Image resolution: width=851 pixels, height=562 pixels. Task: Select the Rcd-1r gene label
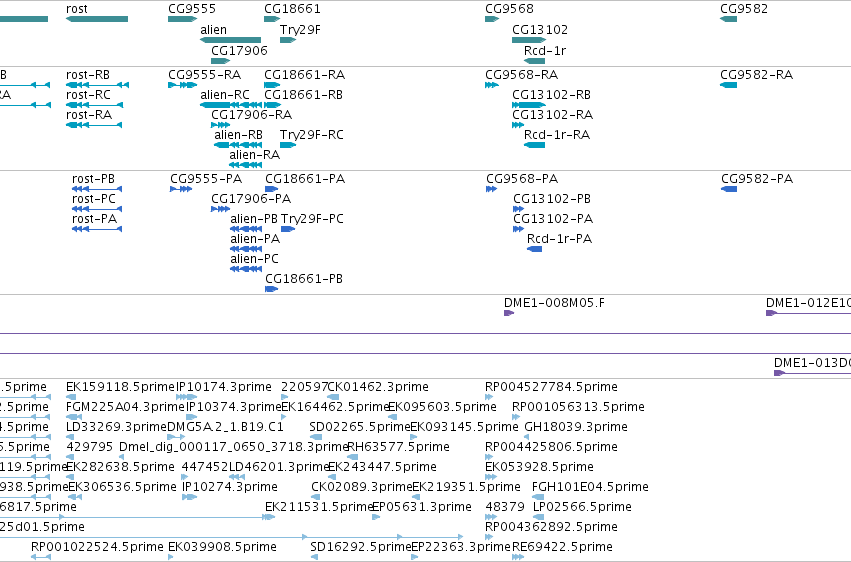tap(545, 50)
